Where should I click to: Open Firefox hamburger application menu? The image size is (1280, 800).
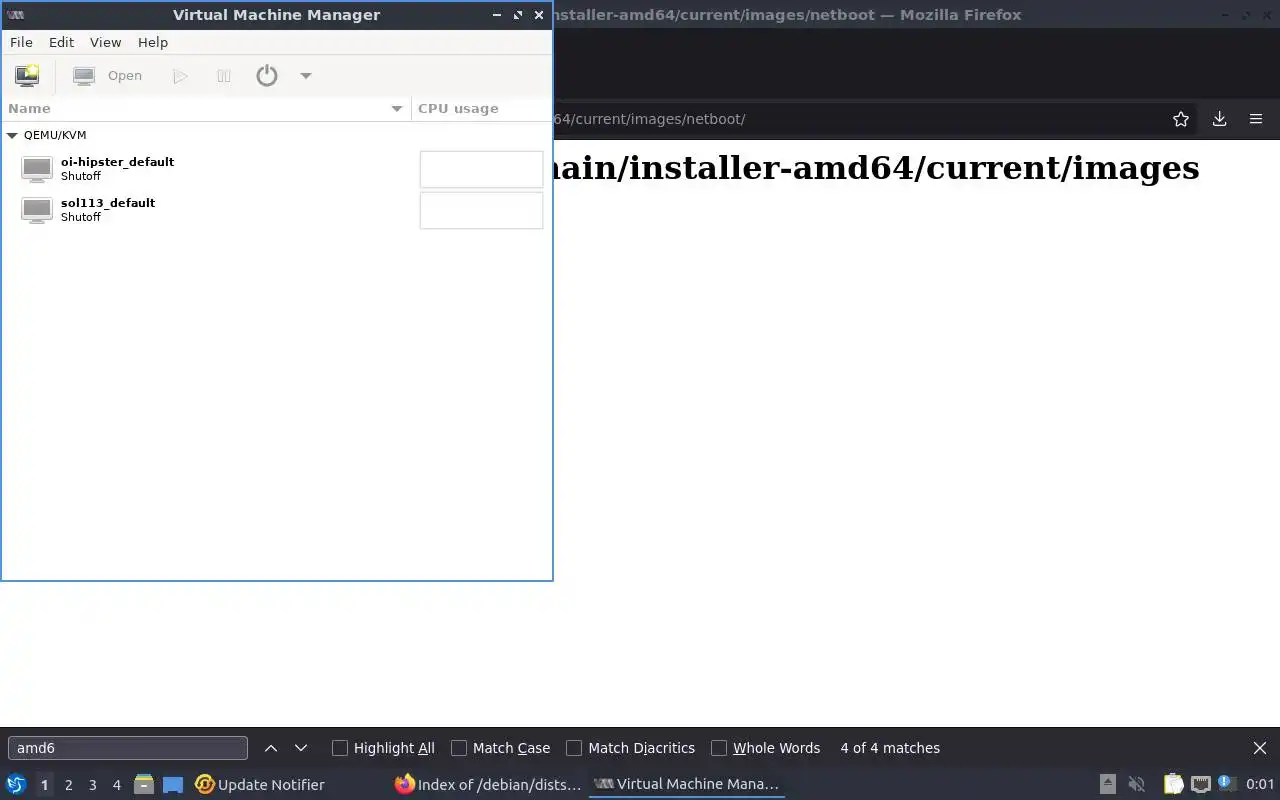(x=1256, y=119)
